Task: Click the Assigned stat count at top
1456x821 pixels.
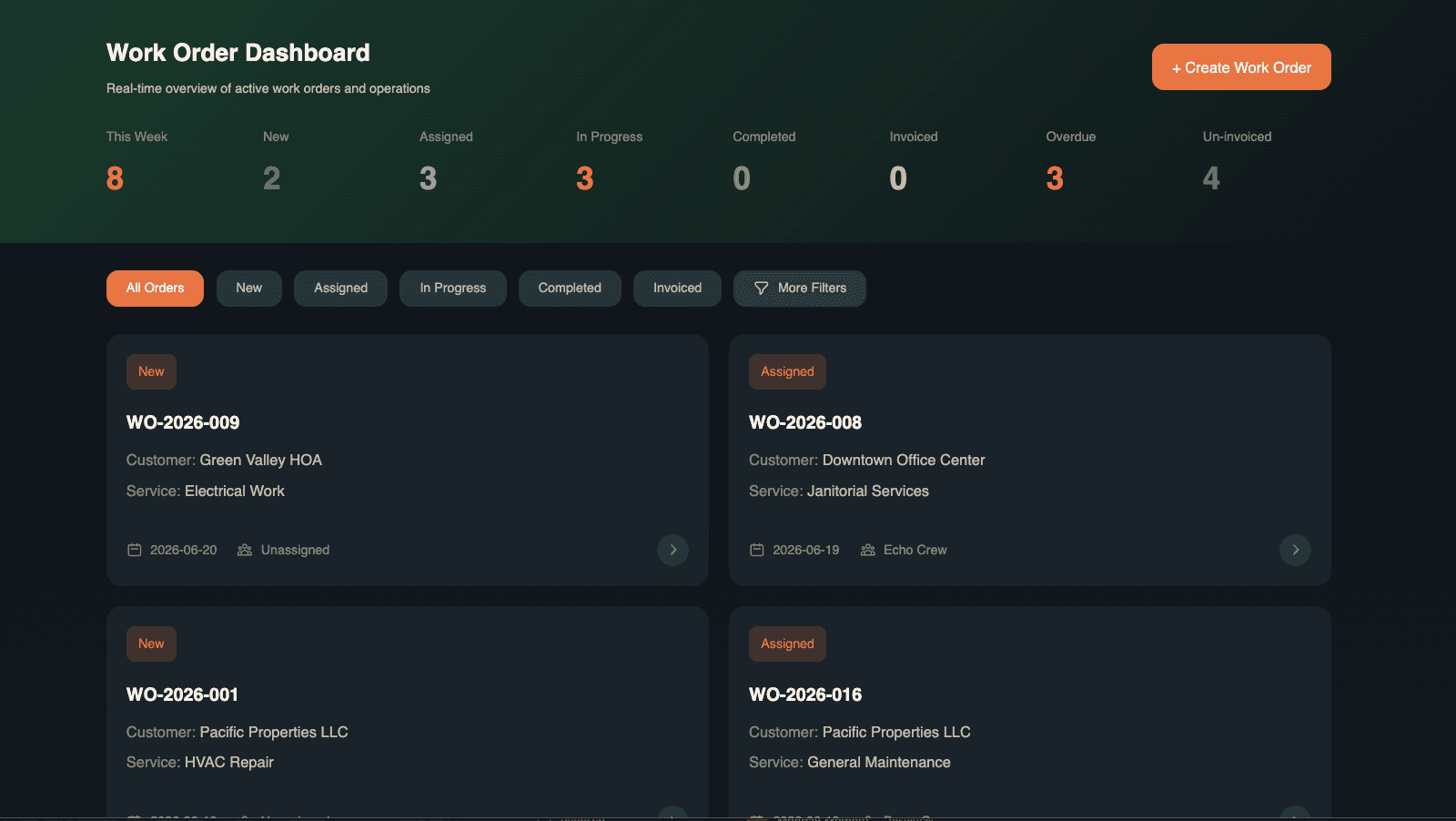Action: tap(429, 178)
